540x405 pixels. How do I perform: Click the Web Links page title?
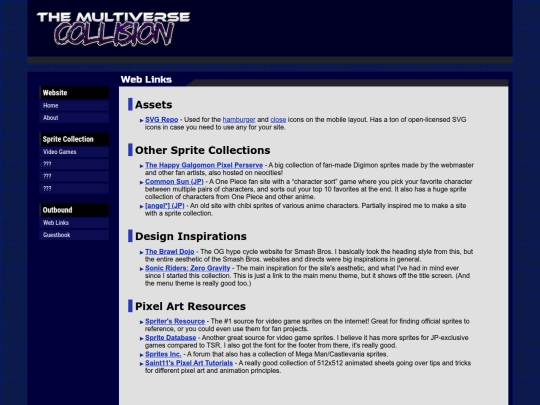146,80
